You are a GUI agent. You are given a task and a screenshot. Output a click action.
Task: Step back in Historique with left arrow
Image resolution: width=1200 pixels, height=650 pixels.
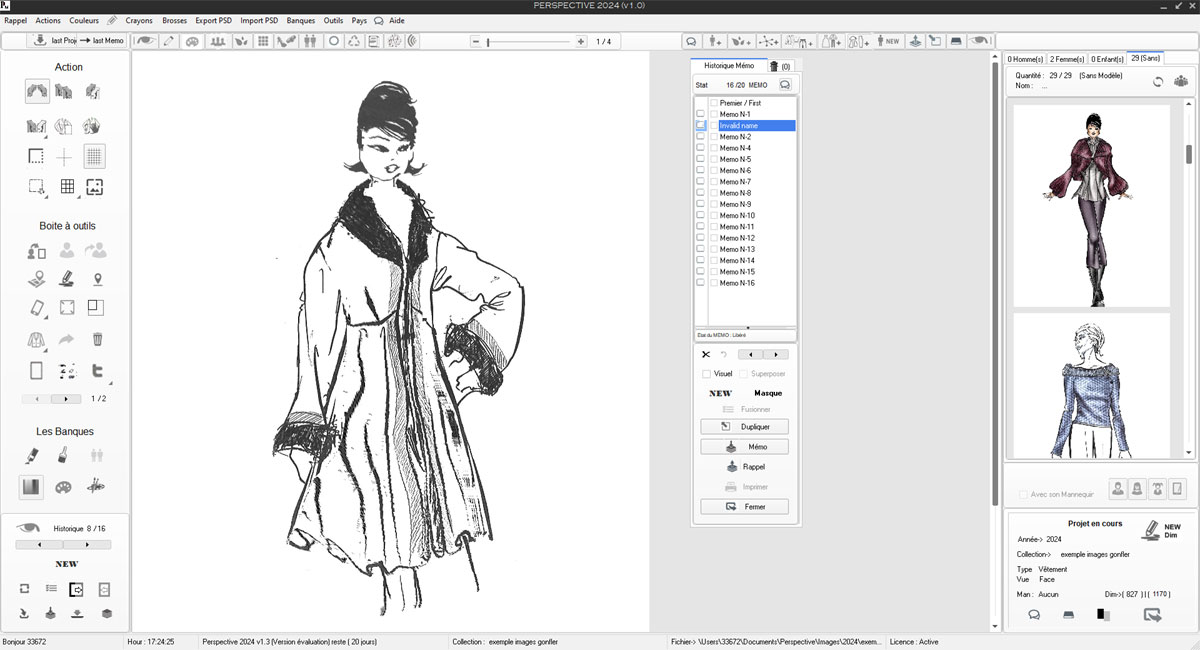[x=38, y=545]
